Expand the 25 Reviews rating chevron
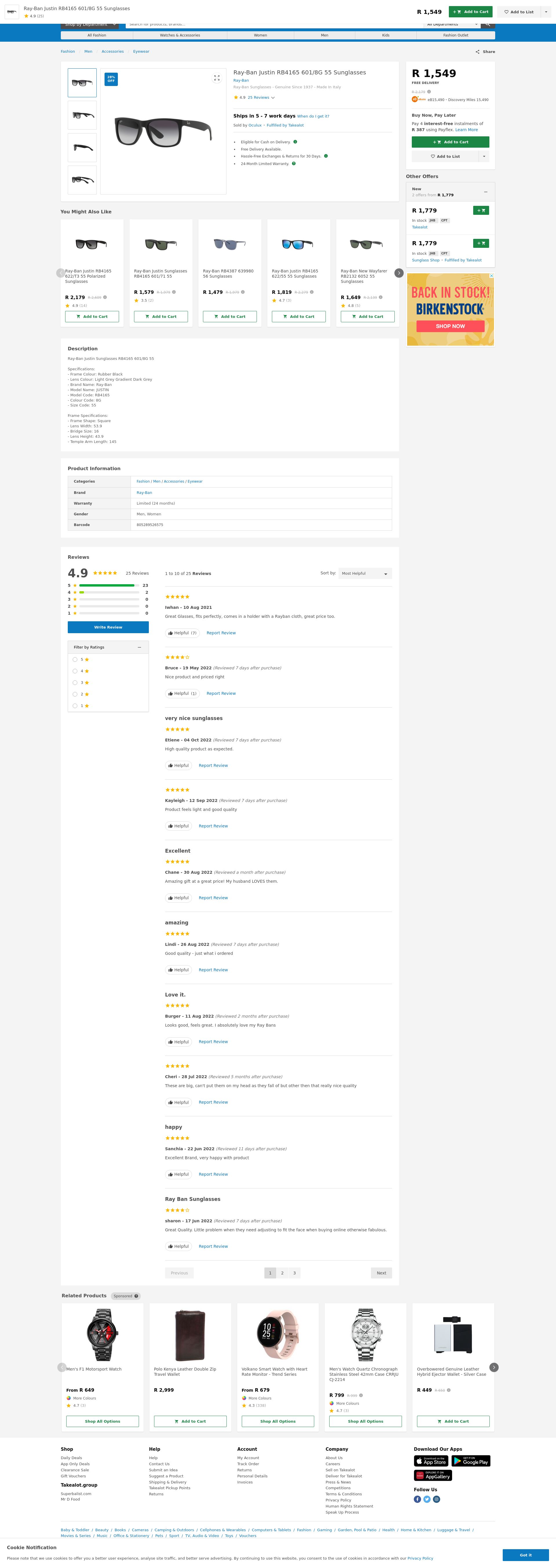The width and height of the screenshot is (556, 1568). 273,97
